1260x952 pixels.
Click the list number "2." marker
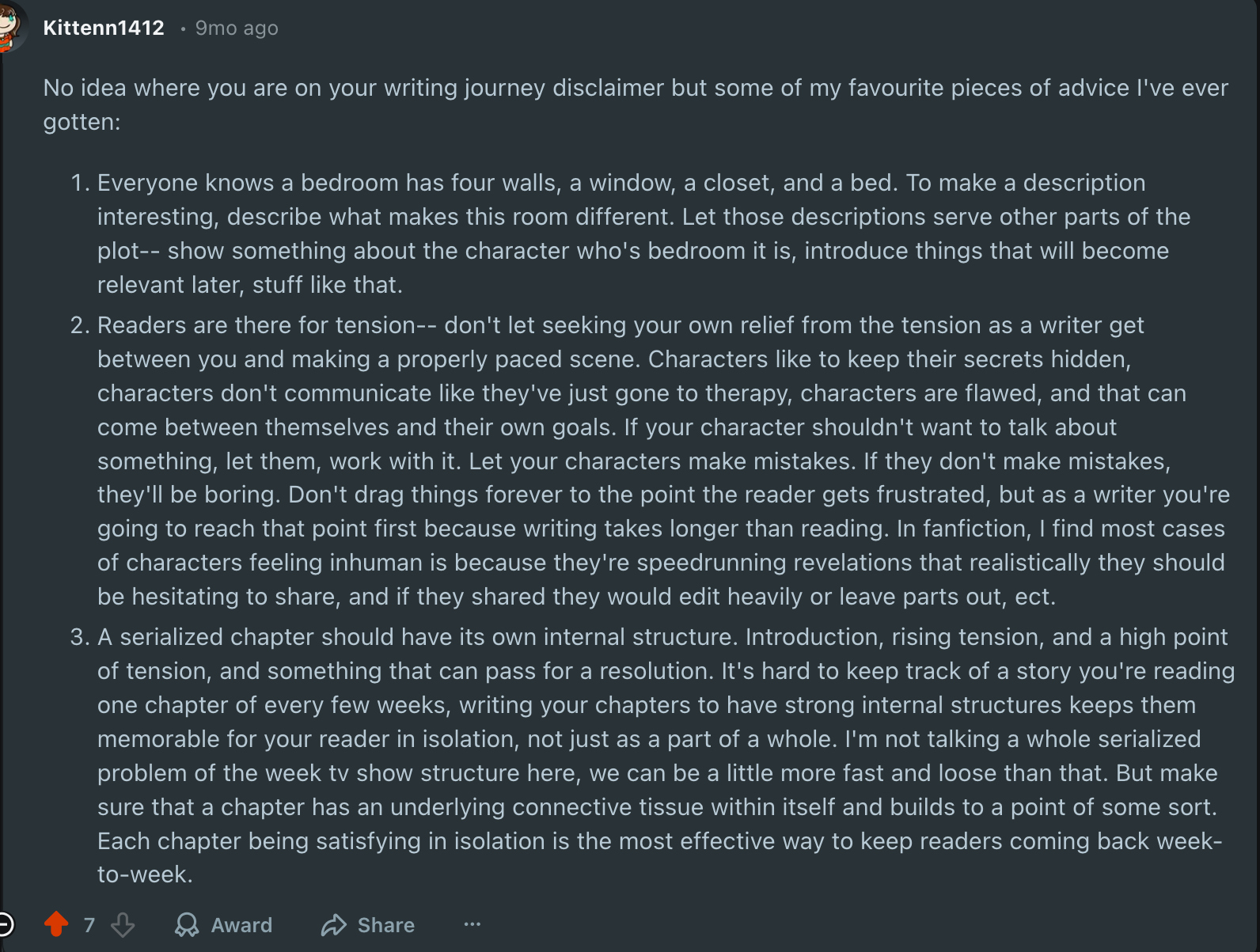(80, 325)
